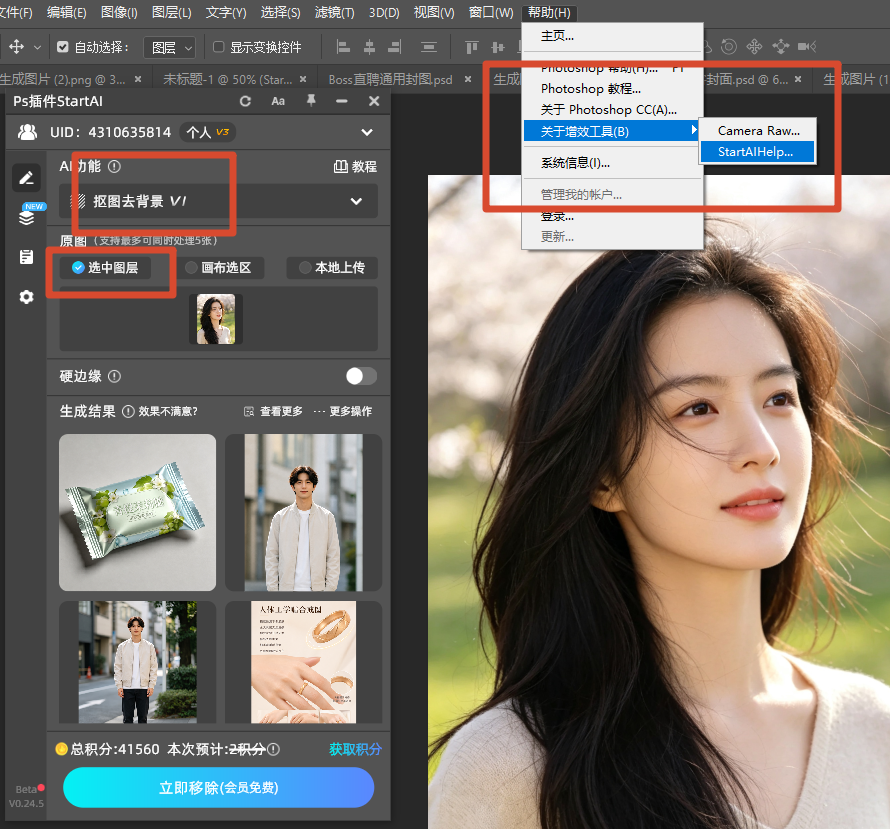The width and height of the screenshot is (890, 829).
Task: Open the 图层 auto-select dropdown
Action: pos(169,48)
